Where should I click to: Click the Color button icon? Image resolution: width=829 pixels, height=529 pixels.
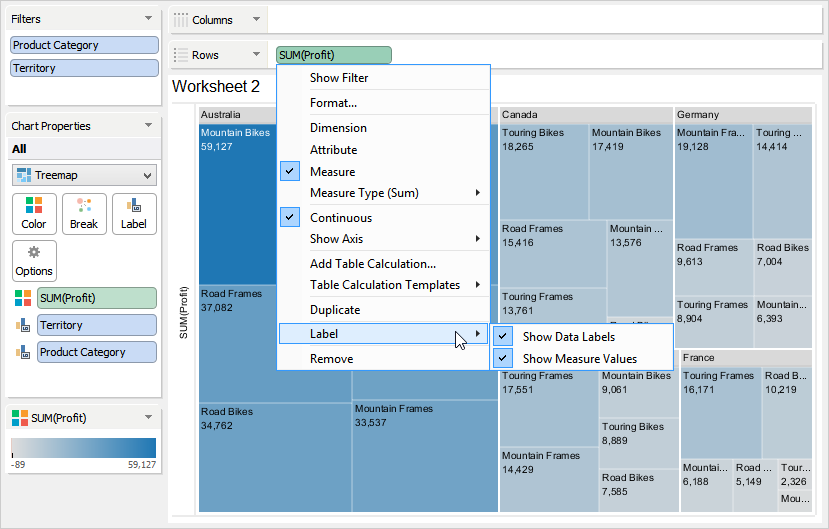(34, 206)
